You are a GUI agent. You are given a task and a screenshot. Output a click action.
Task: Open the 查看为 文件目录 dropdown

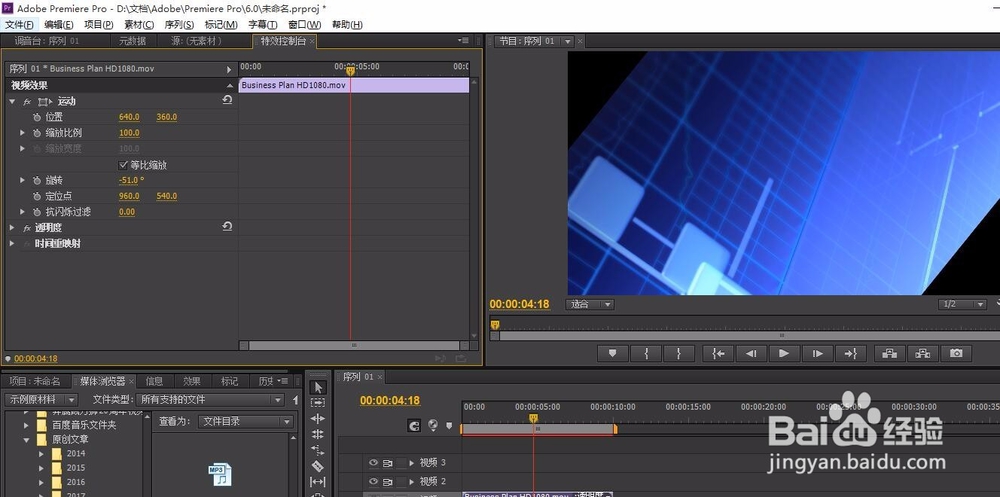pyautogui.click(x=246, y=422)
